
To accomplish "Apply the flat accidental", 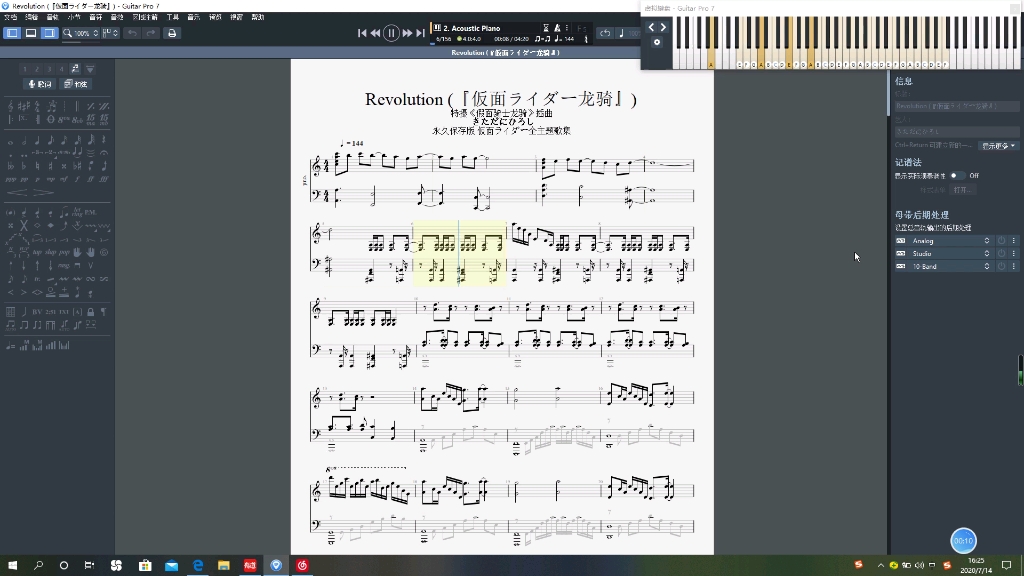I will pos(24,167).
